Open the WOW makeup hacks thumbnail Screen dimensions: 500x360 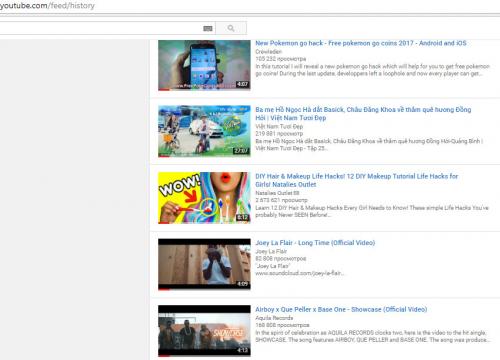point(204,198)
